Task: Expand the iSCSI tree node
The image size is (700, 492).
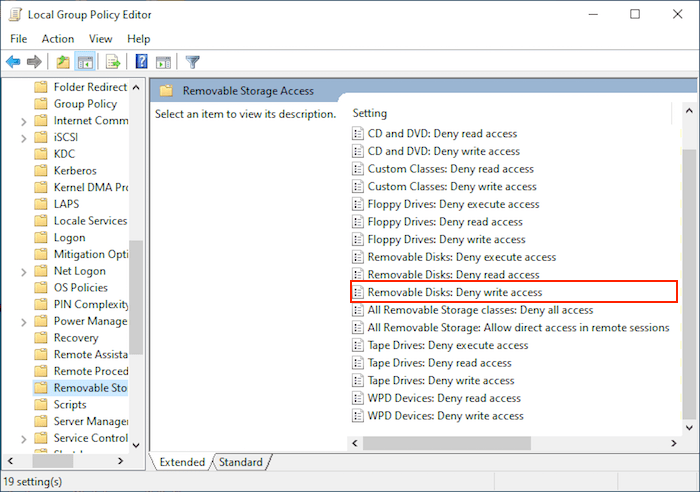Action: [x=24, y=138]
